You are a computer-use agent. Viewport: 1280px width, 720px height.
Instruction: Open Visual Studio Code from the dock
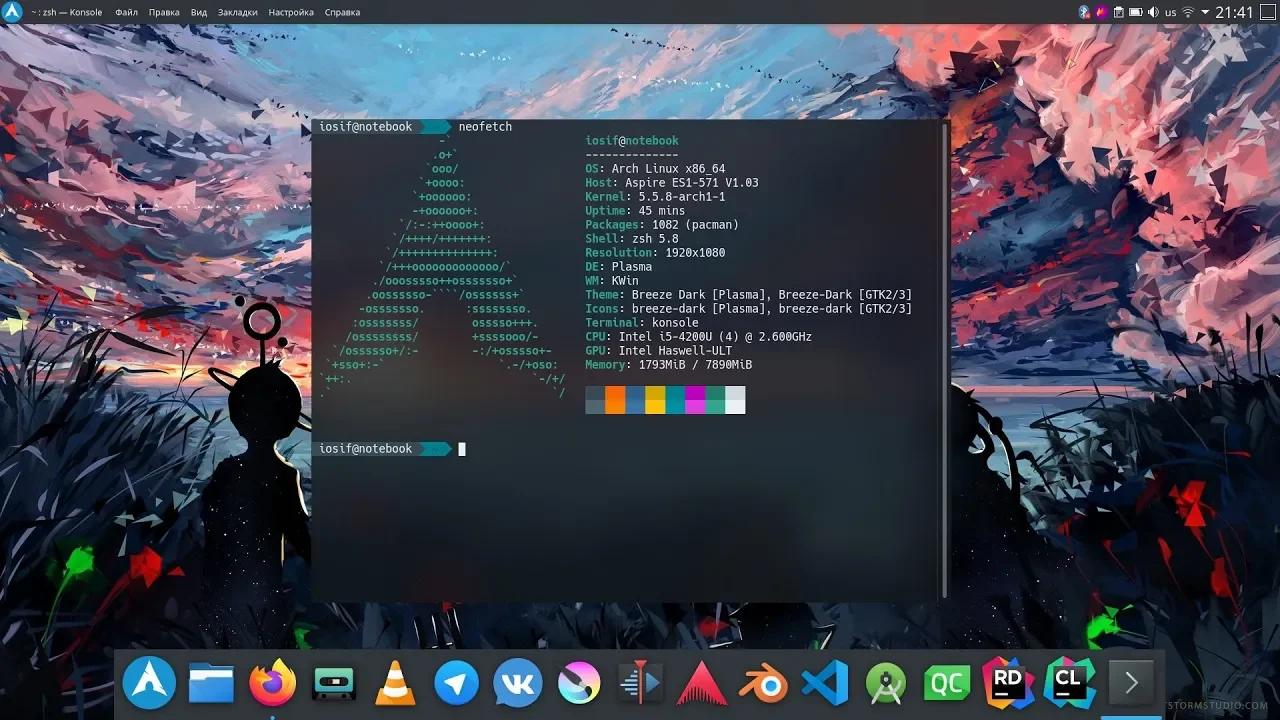point(823,683)
